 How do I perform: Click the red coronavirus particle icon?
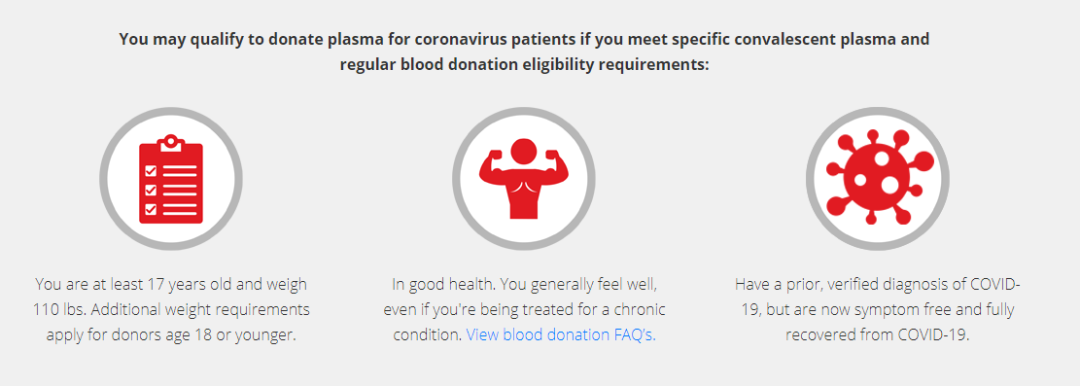pos(878,179)
